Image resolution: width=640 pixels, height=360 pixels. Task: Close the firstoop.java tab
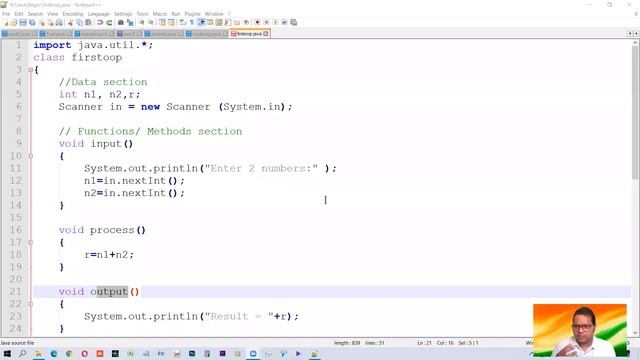266,34
